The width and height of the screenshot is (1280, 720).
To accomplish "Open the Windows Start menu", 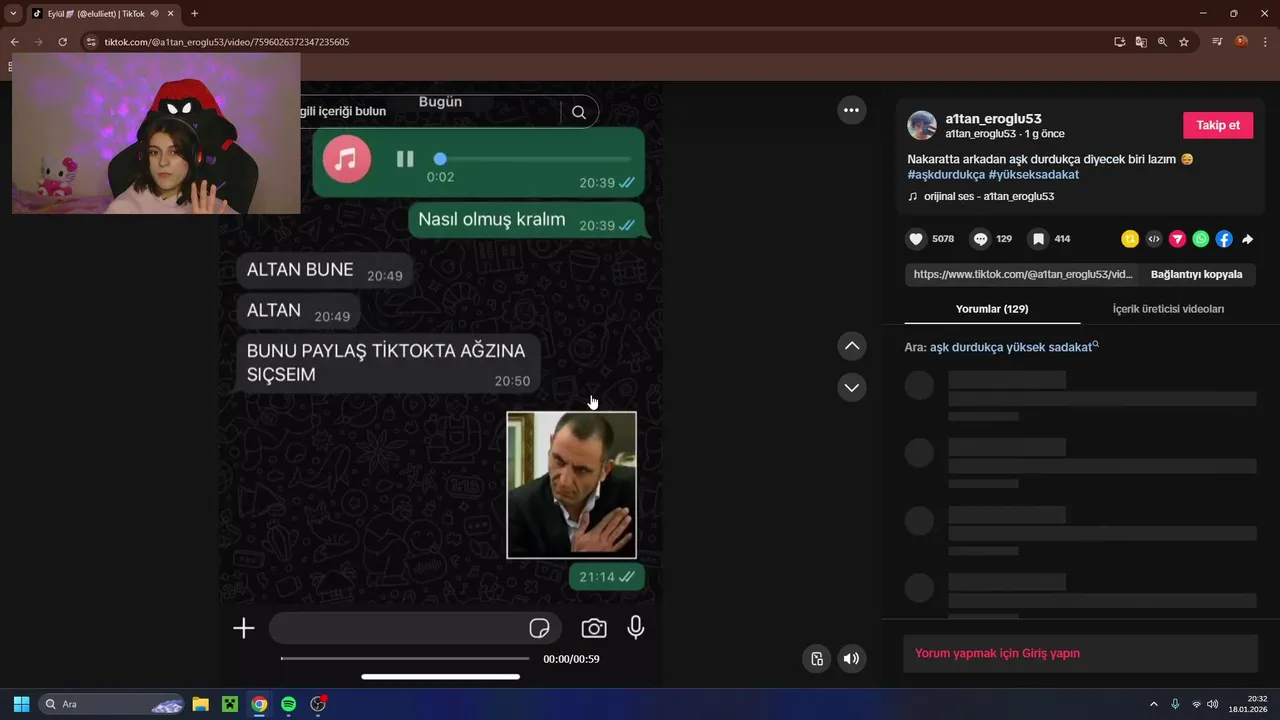I will [21, 704].
